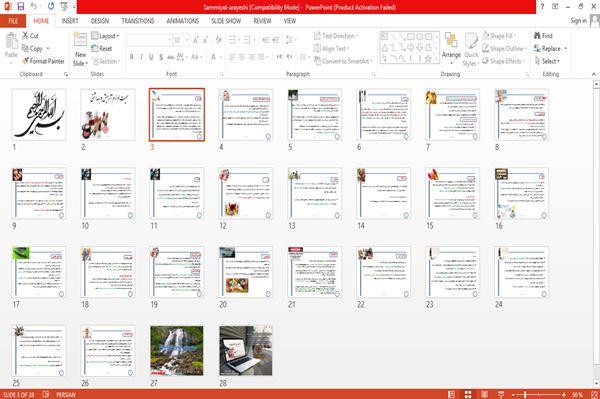The width and height of the screenshot is (600, 399).
Task: Click the Fit Slide to Window icon
Action: tap(593, 394)
